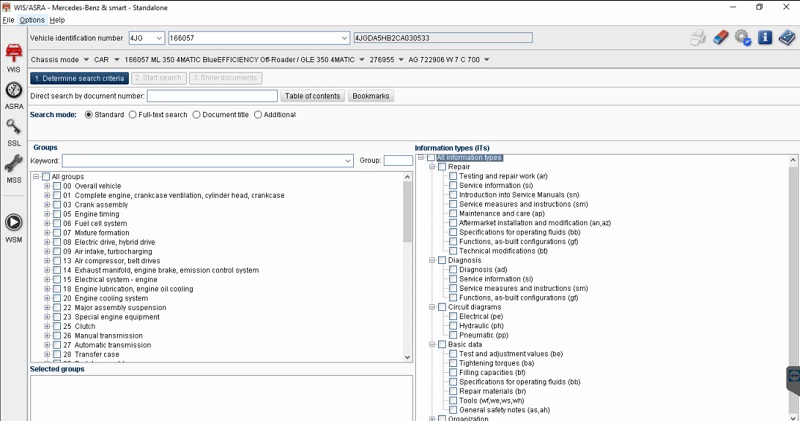Expand the 27 Automatic transmission node
Screen dimensions: 800x421
(47, 345)
